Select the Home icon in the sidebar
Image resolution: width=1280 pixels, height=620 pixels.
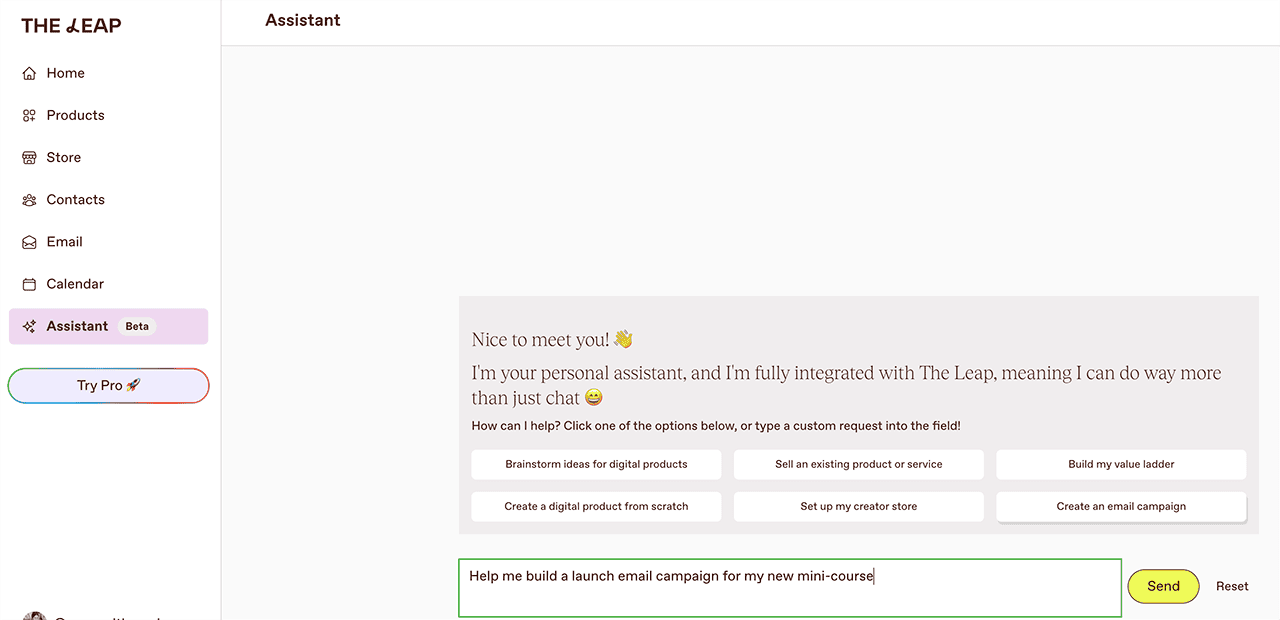point(29,72)
